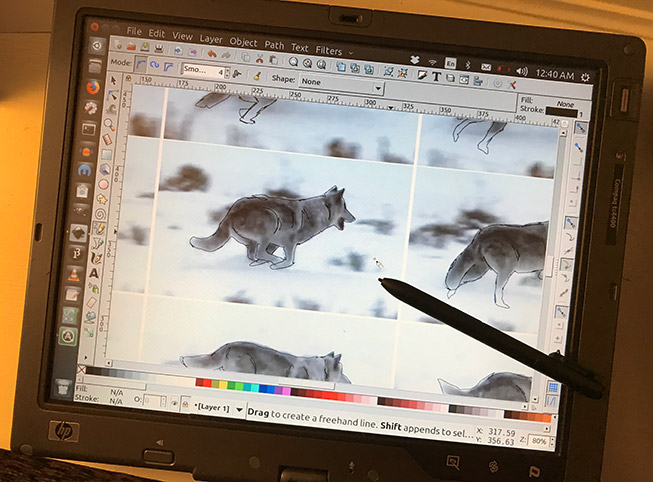The image size is (653, 482).
Task: Open the Shape dropdown showing None
Action: (x=341, y=85)
